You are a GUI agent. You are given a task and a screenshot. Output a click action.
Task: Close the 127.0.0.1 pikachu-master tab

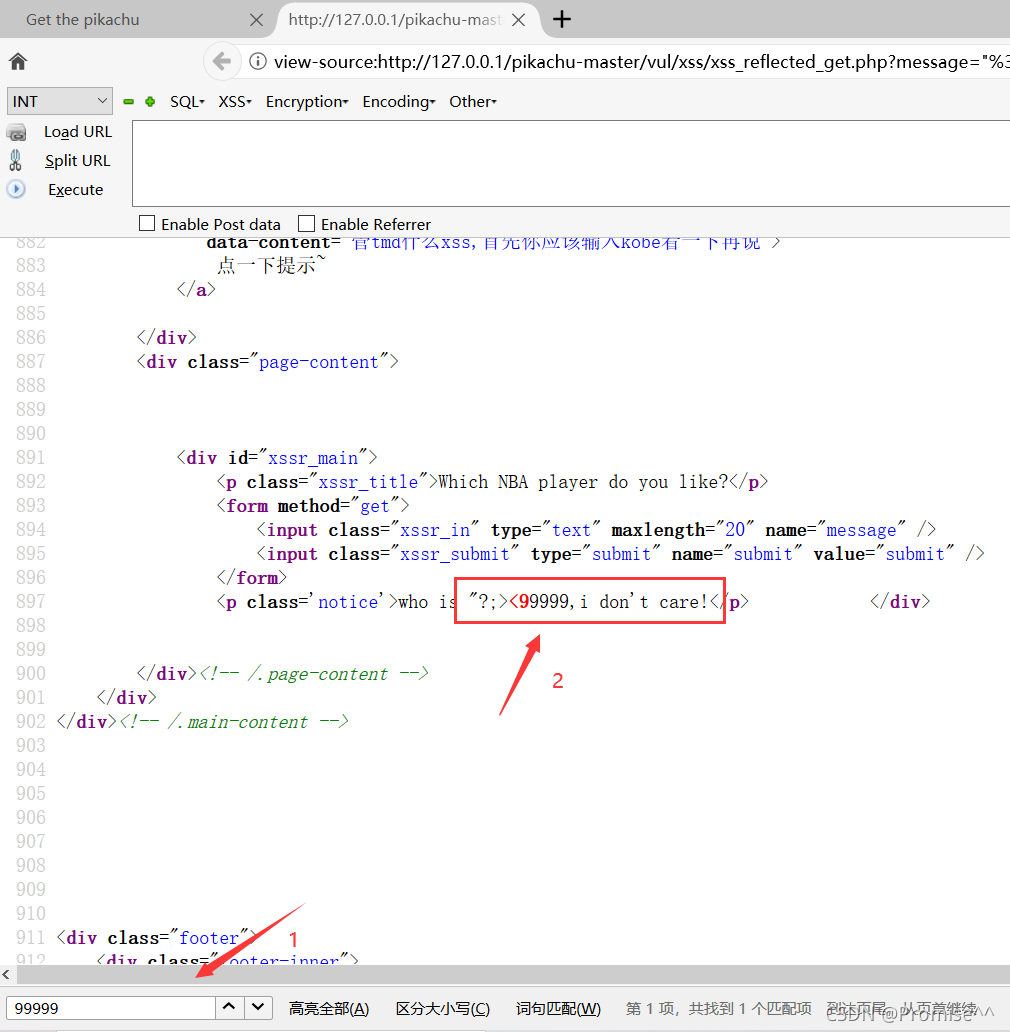518,20
